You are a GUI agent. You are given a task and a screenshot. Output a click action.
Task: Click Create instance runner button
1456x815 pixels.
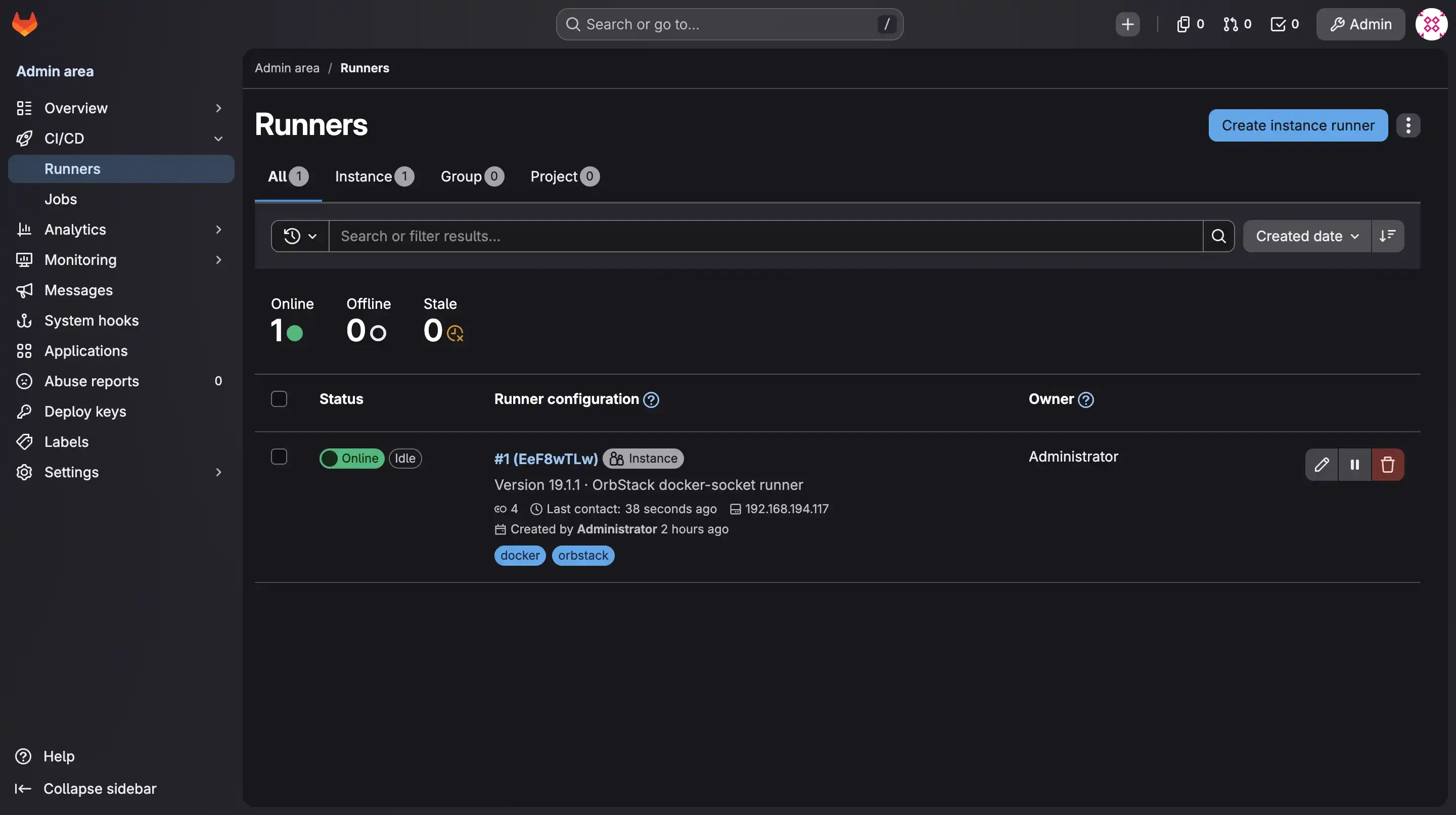1298,125
